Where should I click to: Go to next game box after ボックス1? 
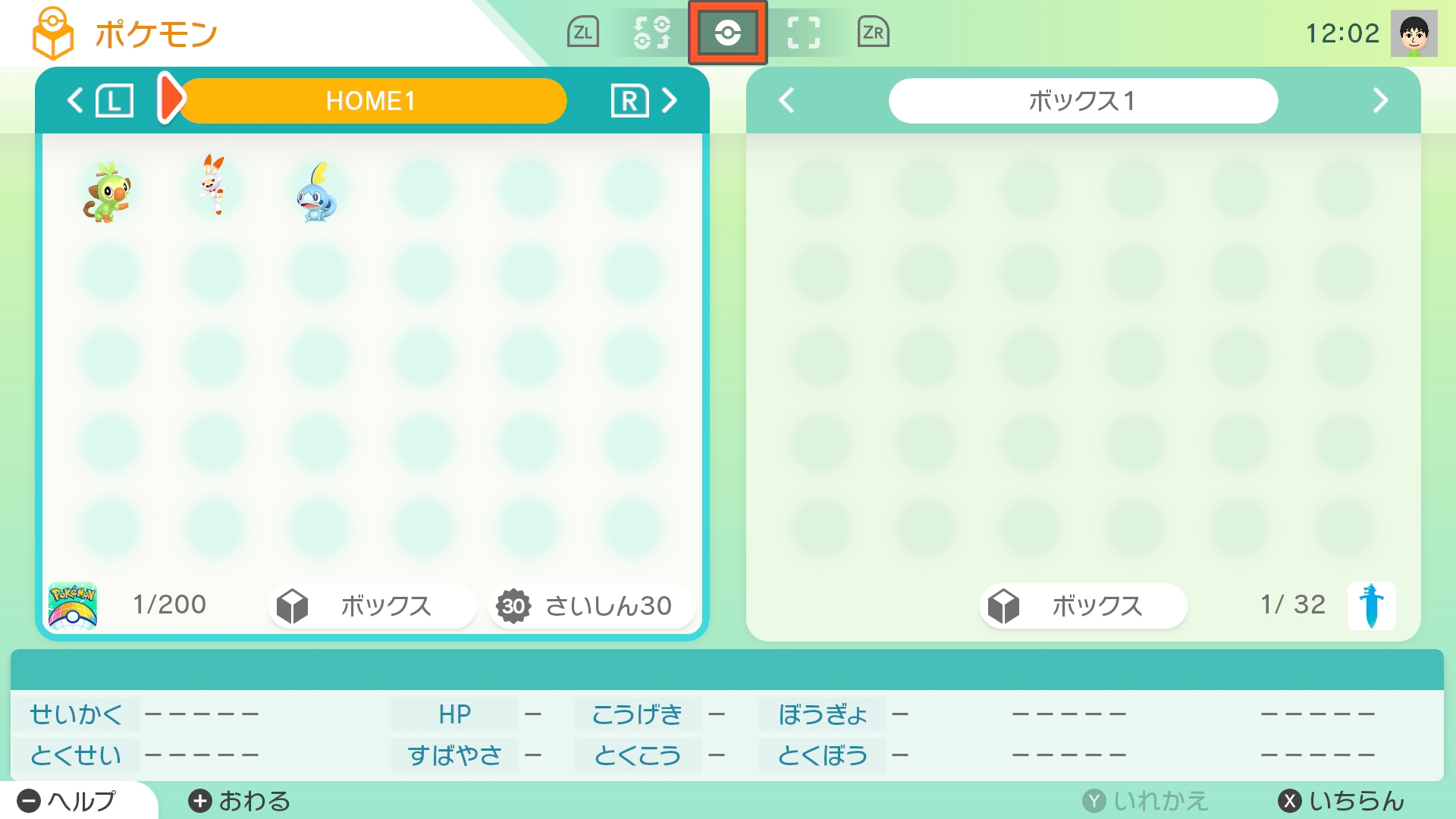point(1380,100)
